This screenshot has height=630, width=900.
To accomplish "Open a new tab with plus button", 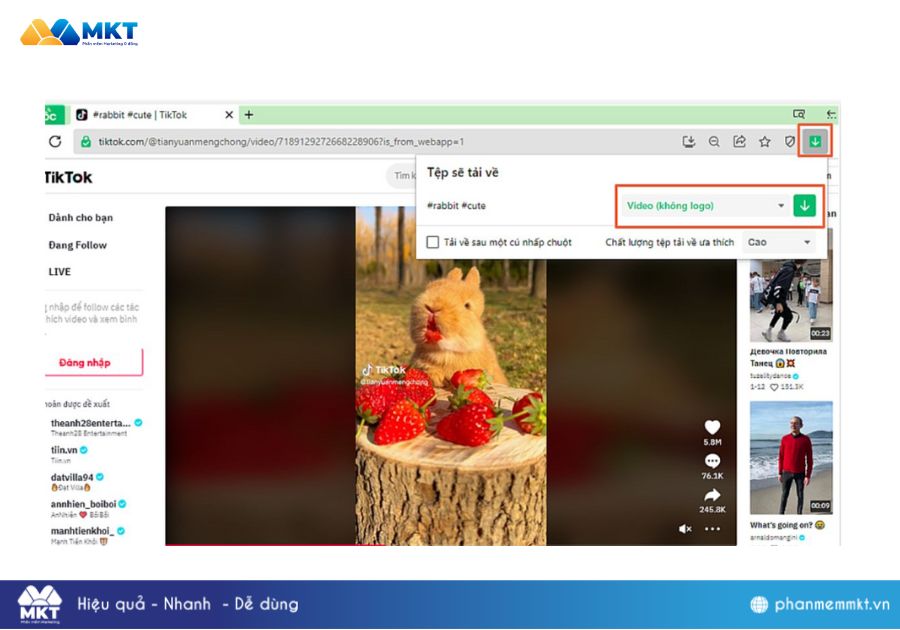I will pos(249,115).
